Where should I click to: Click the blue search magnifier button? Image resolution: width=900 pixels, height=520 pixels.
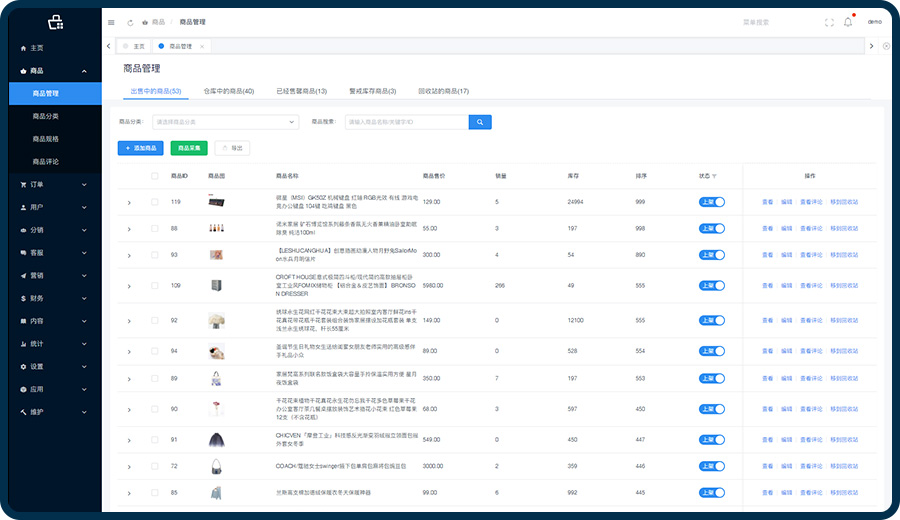point(480,122)
